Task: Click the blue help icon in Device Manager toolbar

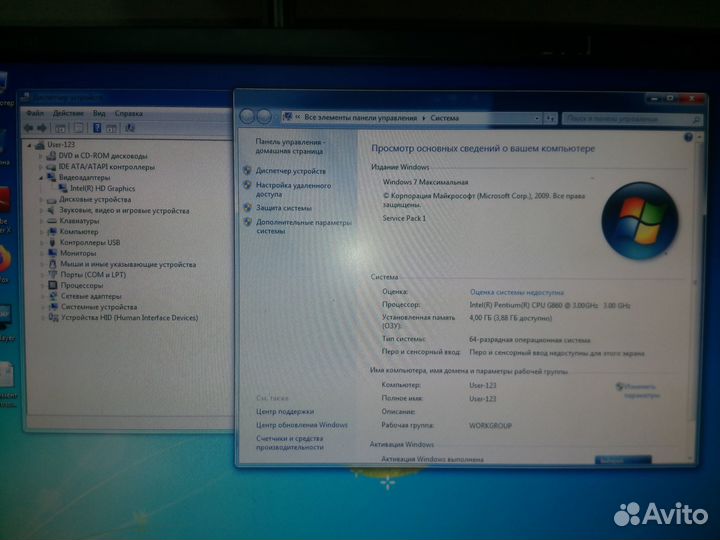Action: tap(97, 128)
